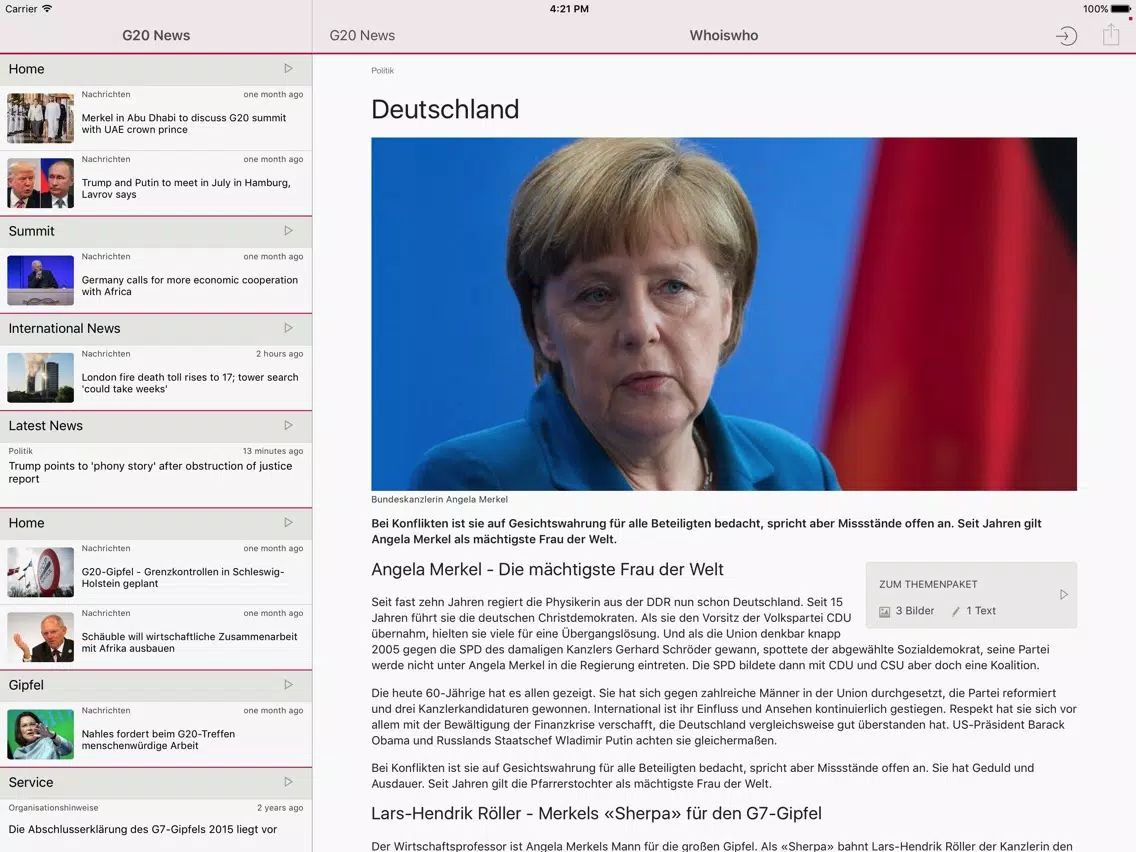Expand the Summit section arrow
Image resolution: width=1136 pixels, height=852 pixels.
[x=288, y=231]
